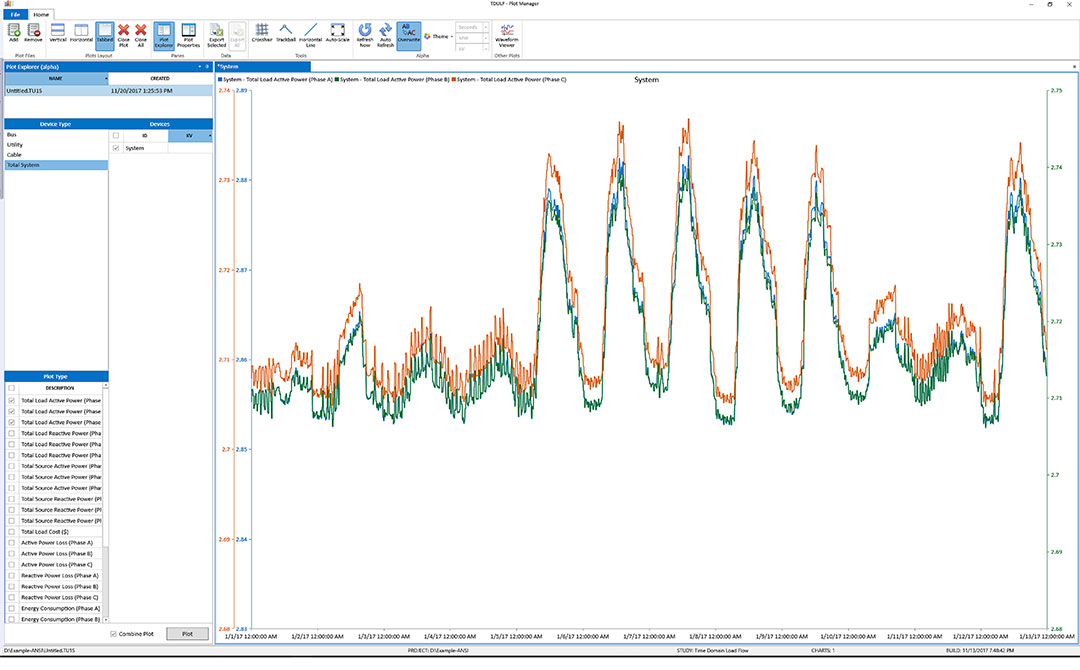1080x670 pixels.
Task: Uncheck the Combine Plot option
Action: tap(115, 633)
